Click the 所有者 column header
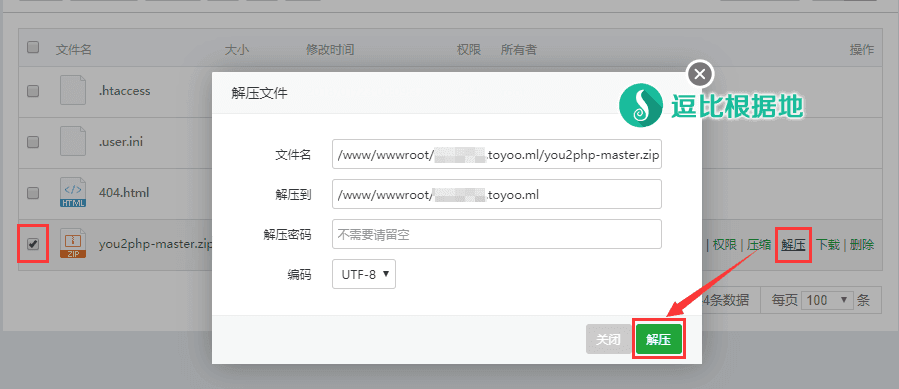 [519, 50]
